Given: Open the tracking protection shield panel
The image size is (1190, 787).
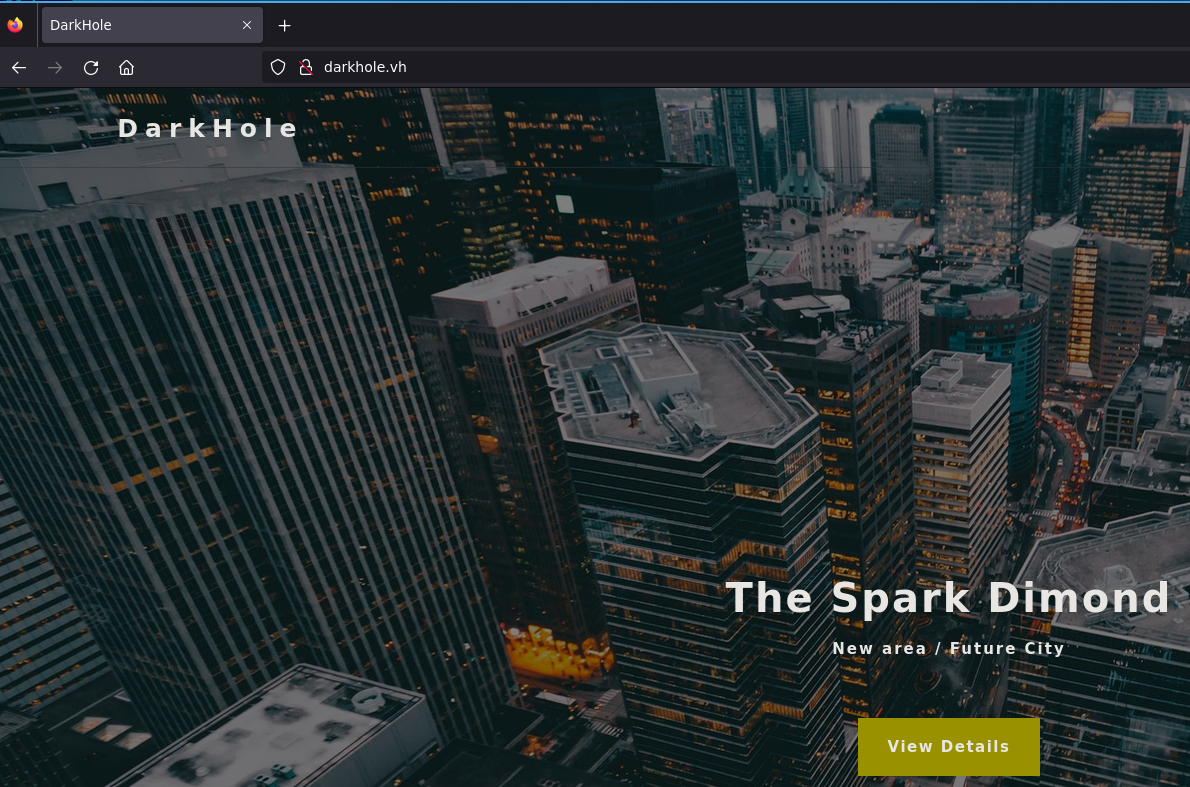Looking at the screenshot, I should (279, 67).
